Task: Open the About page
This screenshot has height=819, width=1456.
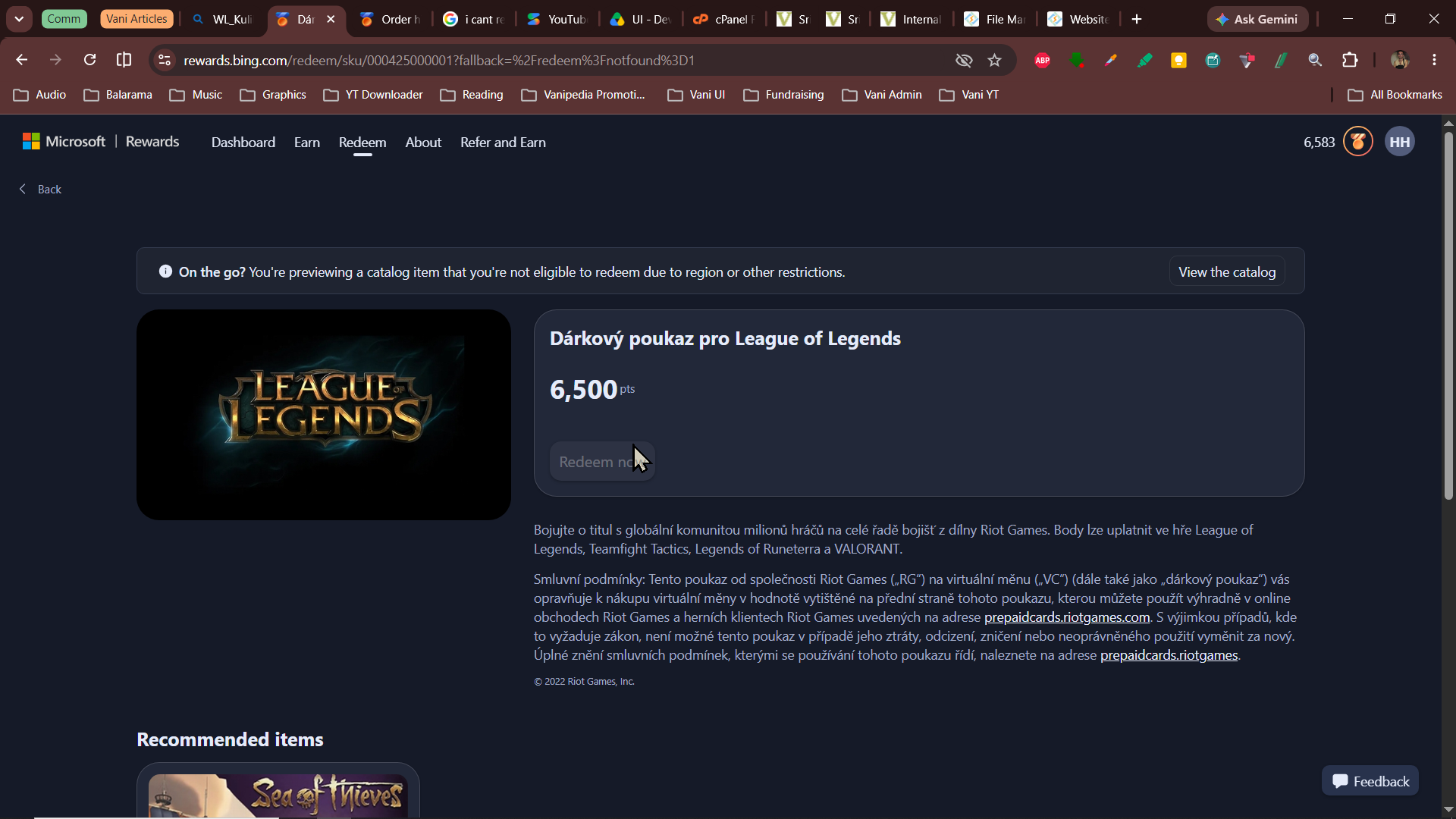Action: pyautogui.click(x=423, y=143)
